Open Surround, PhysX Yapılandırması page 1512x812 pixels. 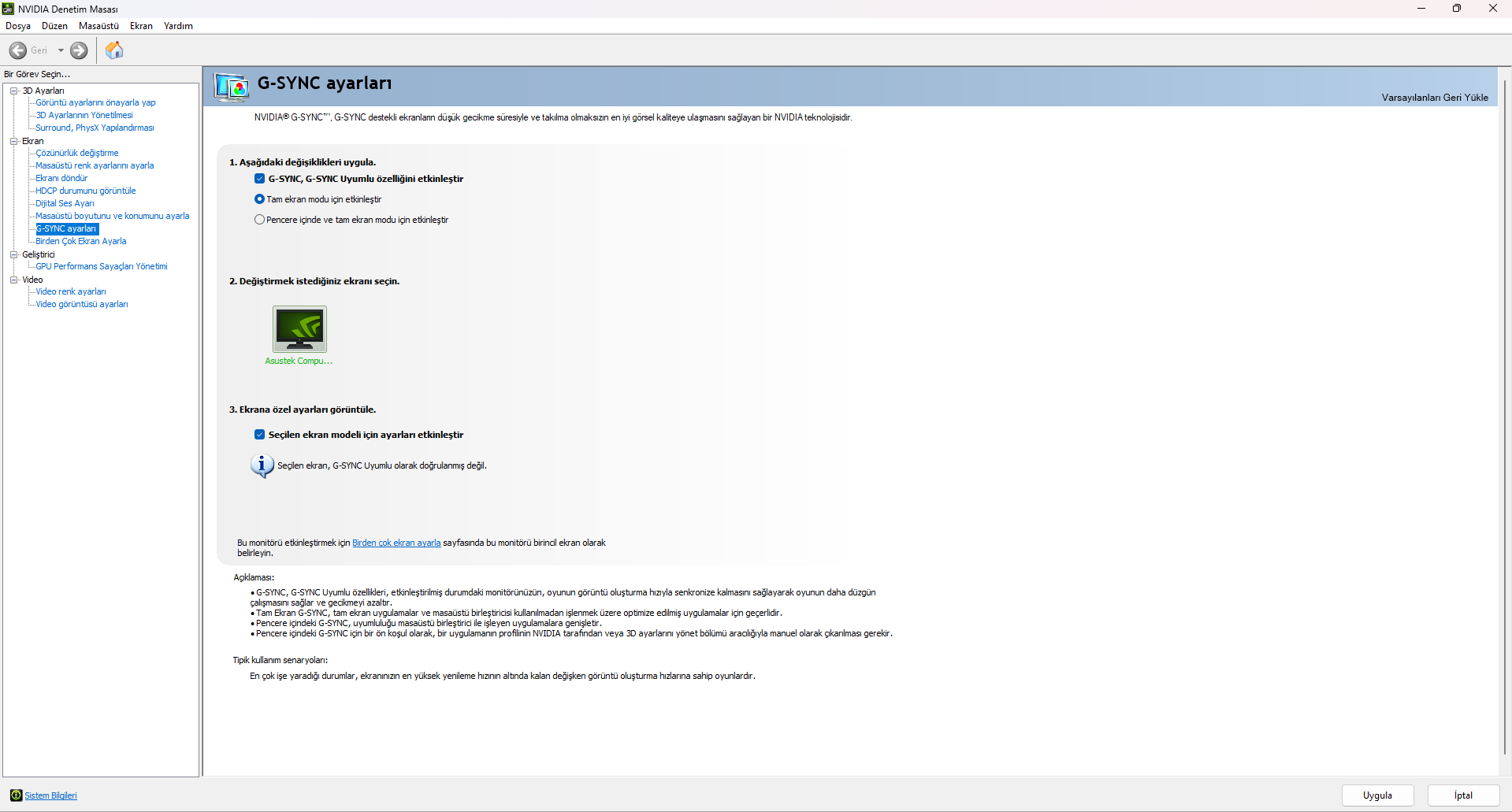click(95, 128)
